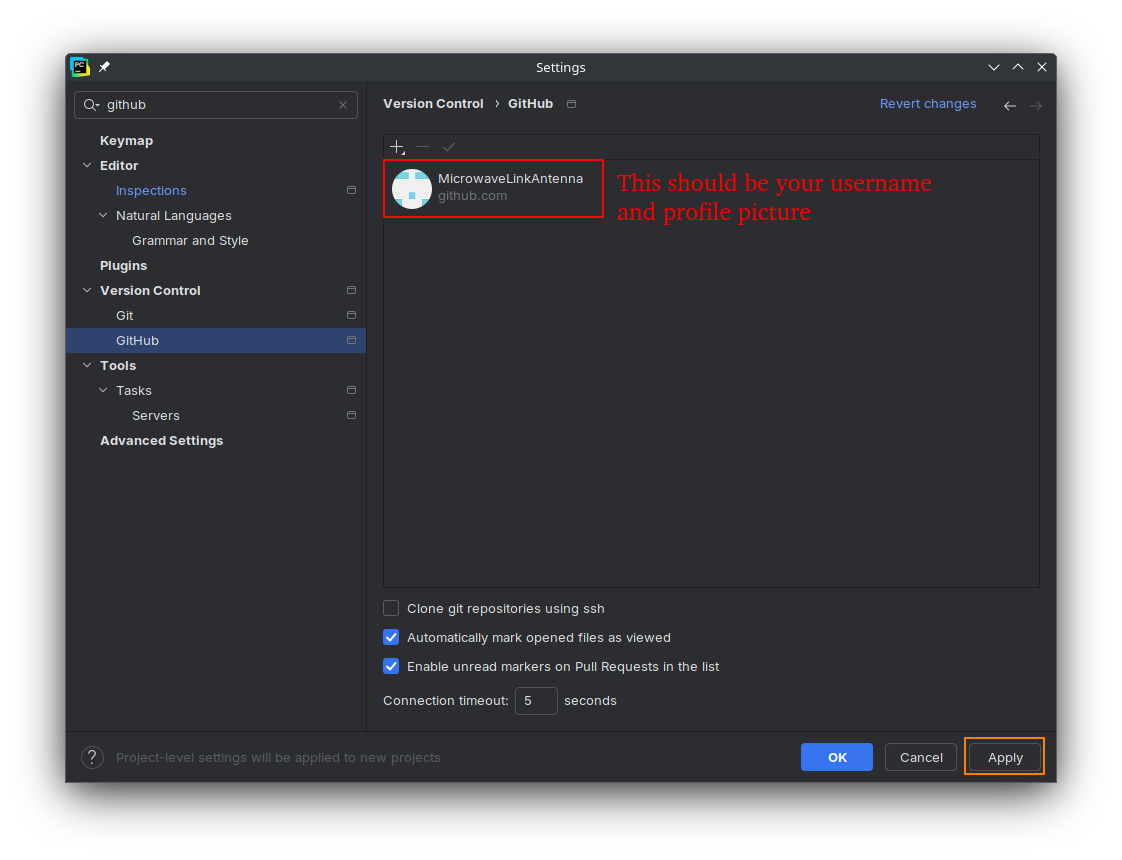The width and height of the screenshot is (1122, 860).
Task: Click the connection timeout input field
Action: 536,700
